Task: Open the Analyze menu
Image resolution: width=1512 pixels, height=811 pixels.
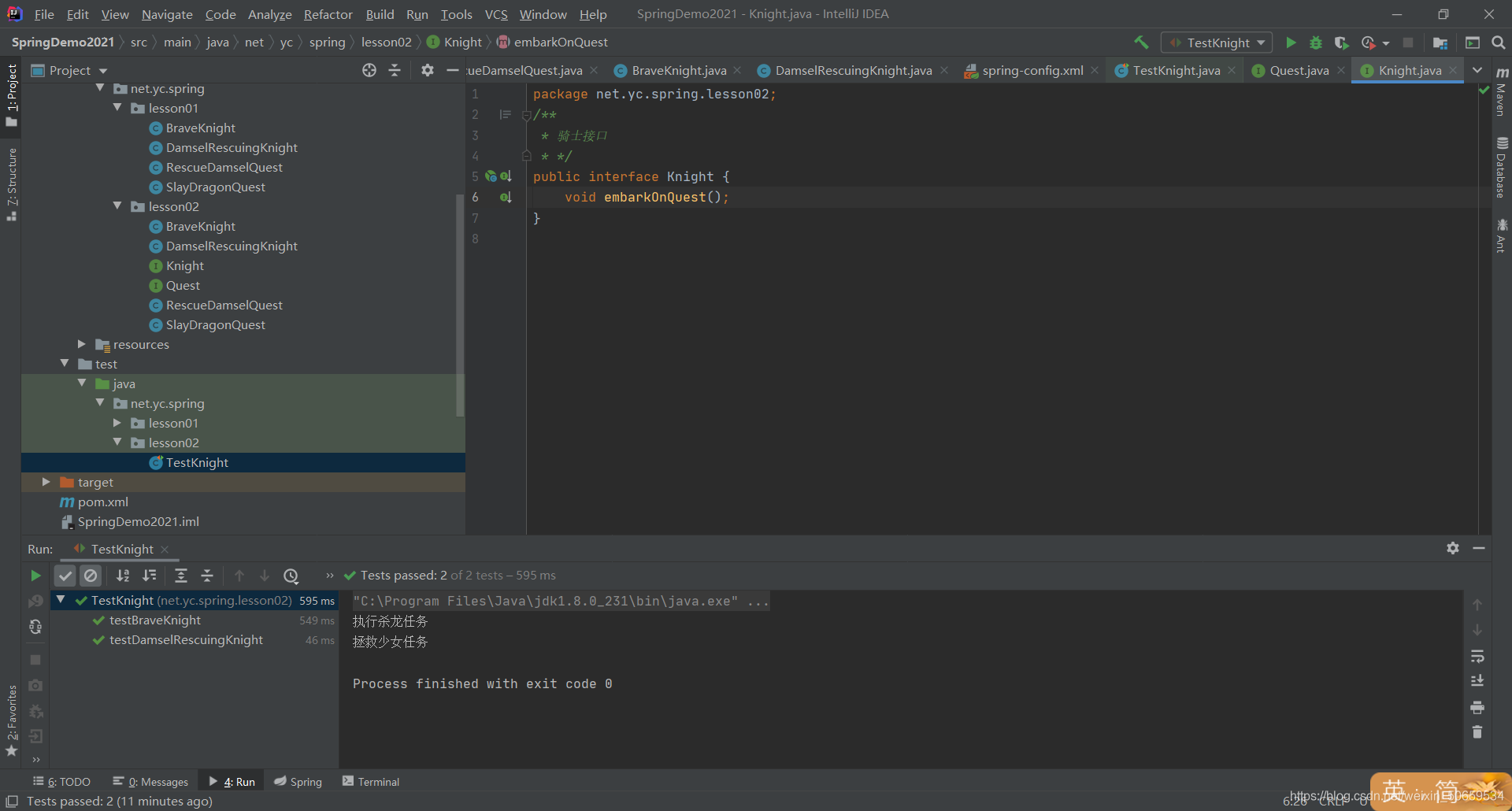Action: 269,14
